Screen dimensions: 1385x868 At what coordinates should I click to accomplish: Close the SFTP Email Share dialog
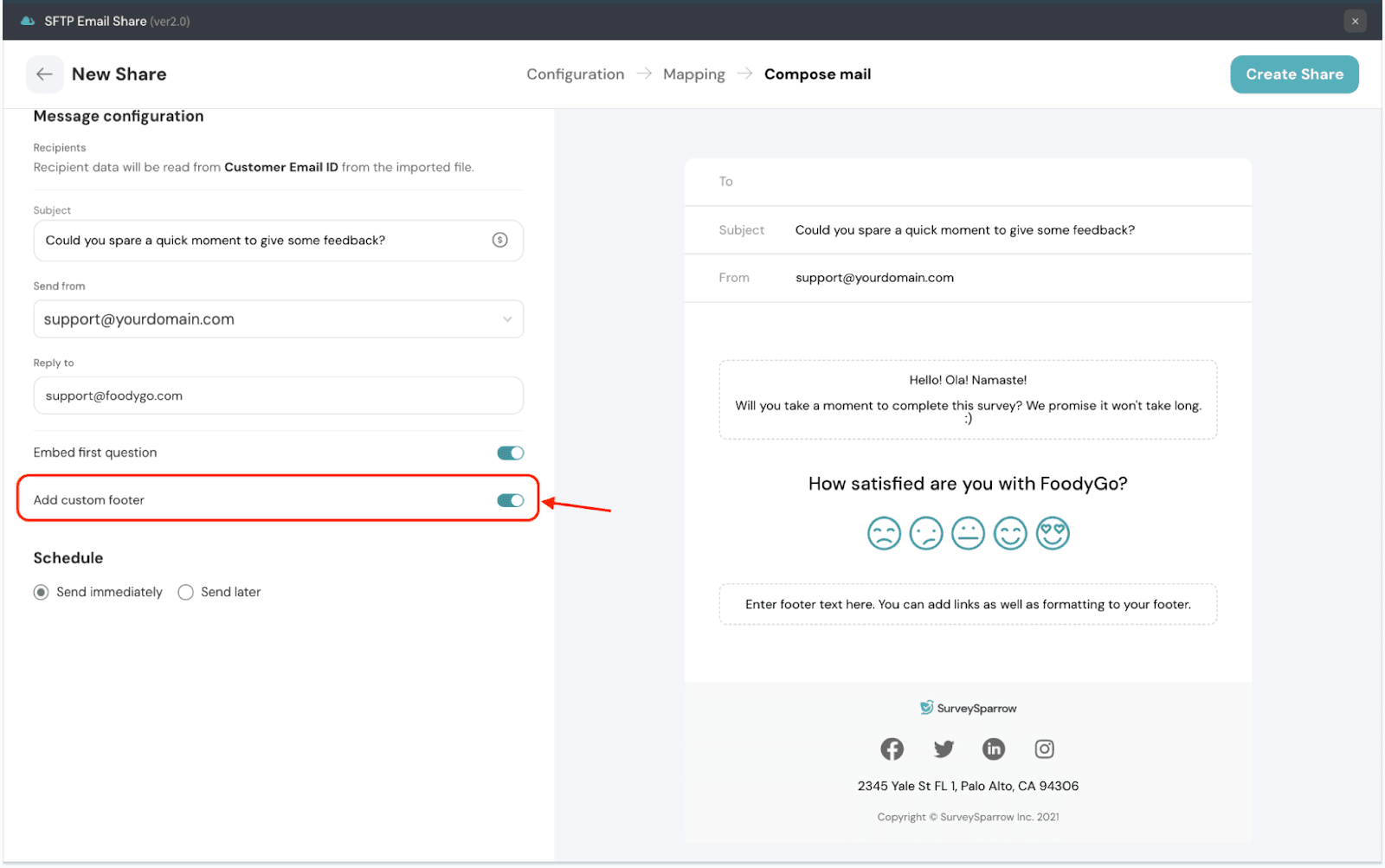pos(1355,21)
